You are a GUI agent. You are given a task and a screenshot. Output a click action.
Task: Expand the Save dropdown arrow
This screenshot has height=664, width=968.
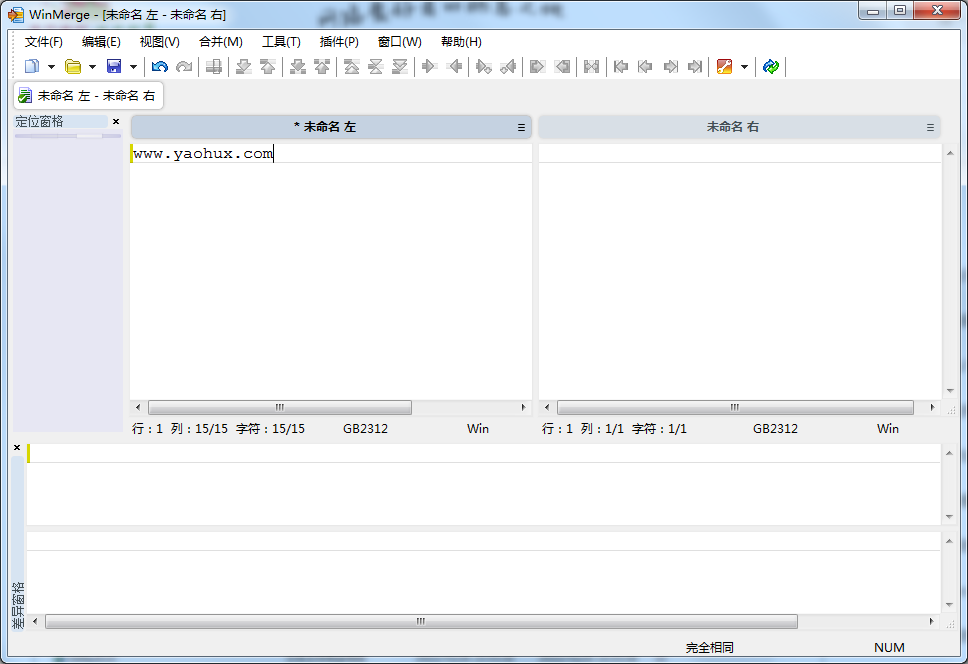pyautogui.click(x=133, y=67)
